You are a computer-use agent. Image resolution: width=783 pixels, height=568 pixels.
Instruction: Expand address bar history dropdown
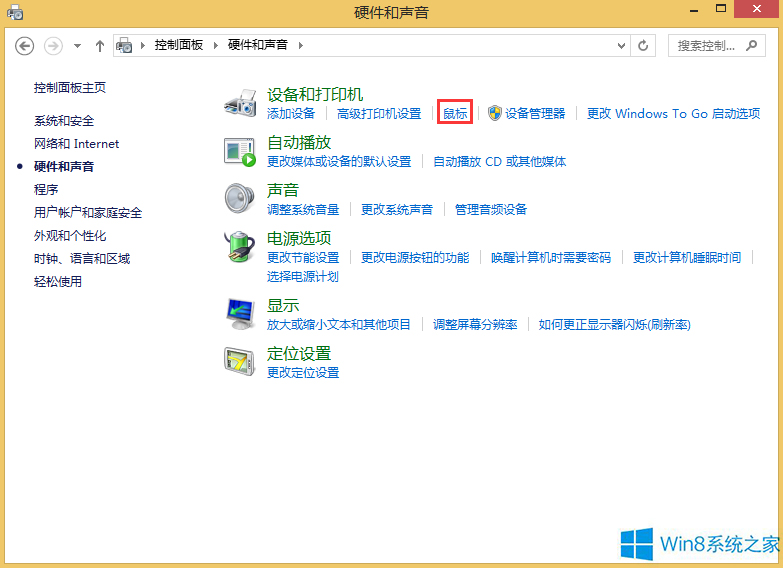pyautogui.click(x=621, y=46)
